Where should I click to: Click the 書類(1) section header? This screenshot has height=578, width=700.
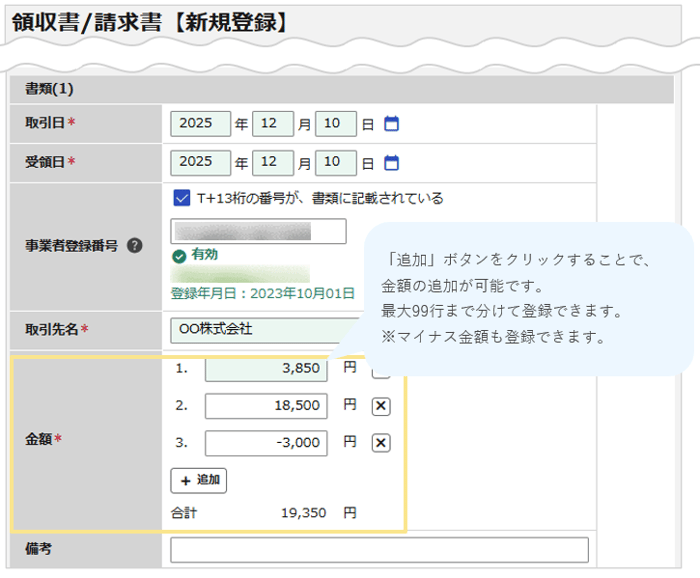342,89
